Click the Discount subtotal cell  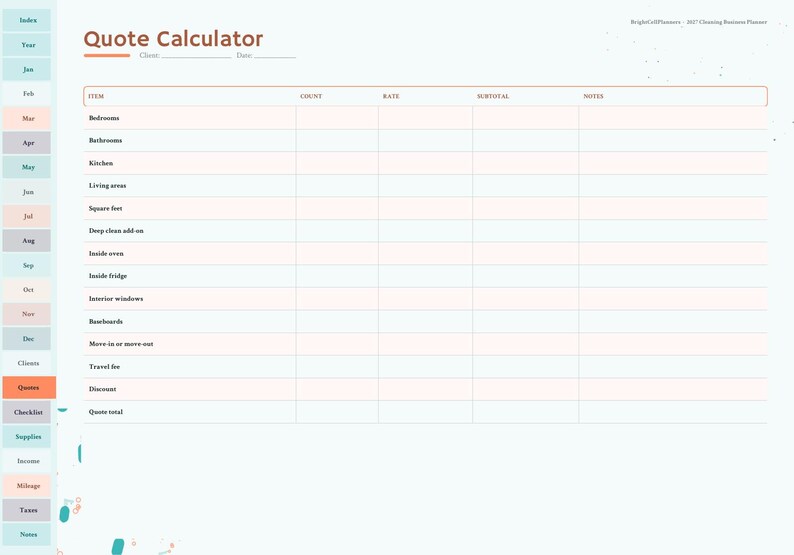point(526,389)
